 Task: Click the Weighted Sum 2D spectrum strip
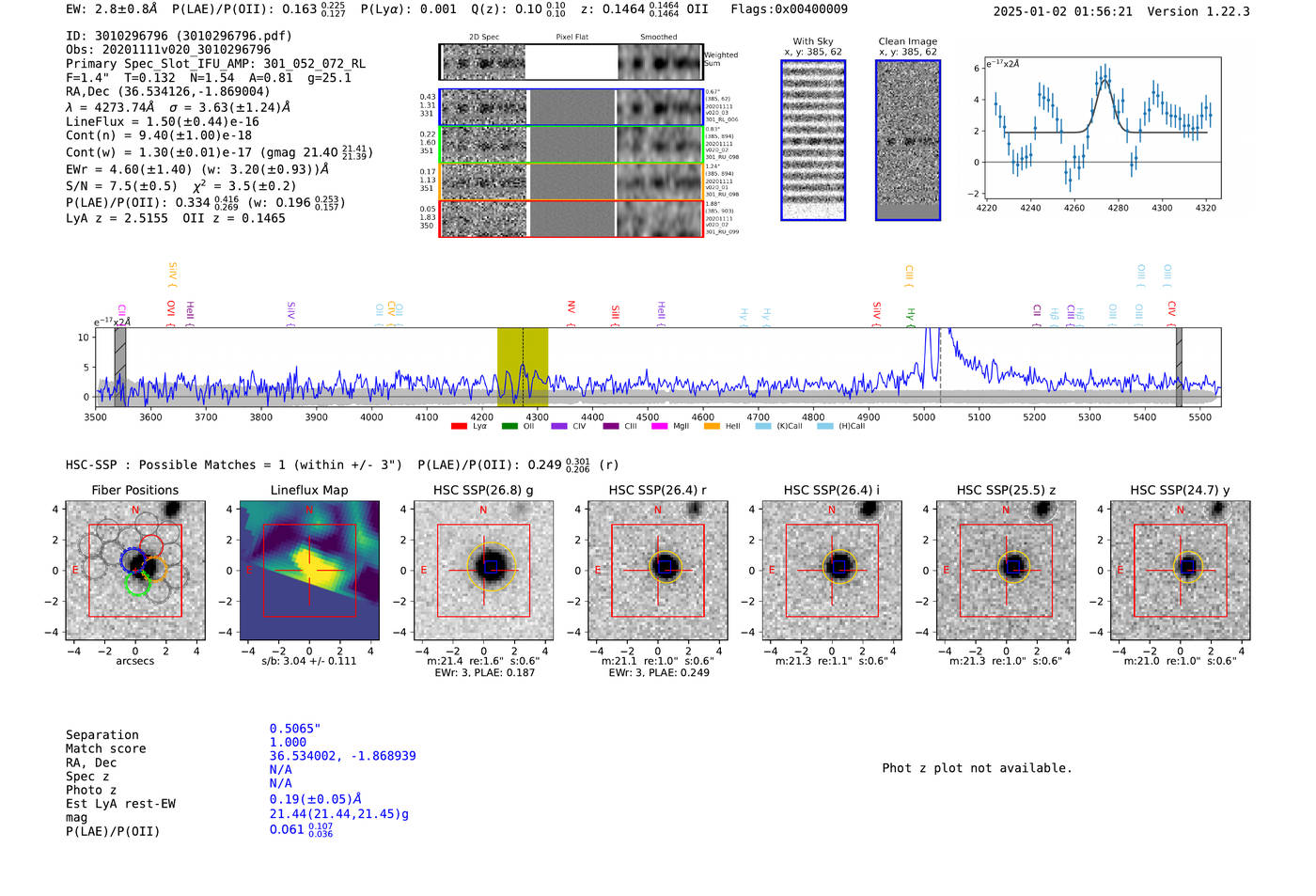click(x=572, y=62)
